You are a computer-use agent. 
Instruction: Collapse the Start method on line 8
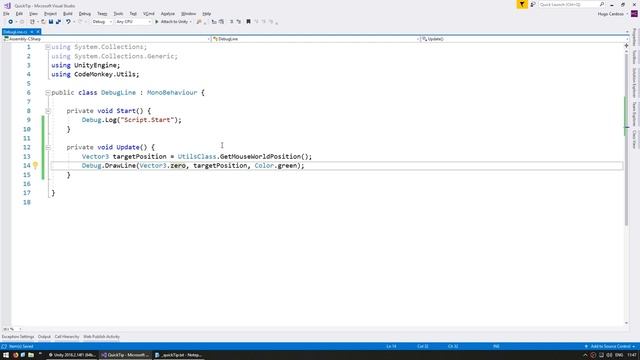pos(48,111)
